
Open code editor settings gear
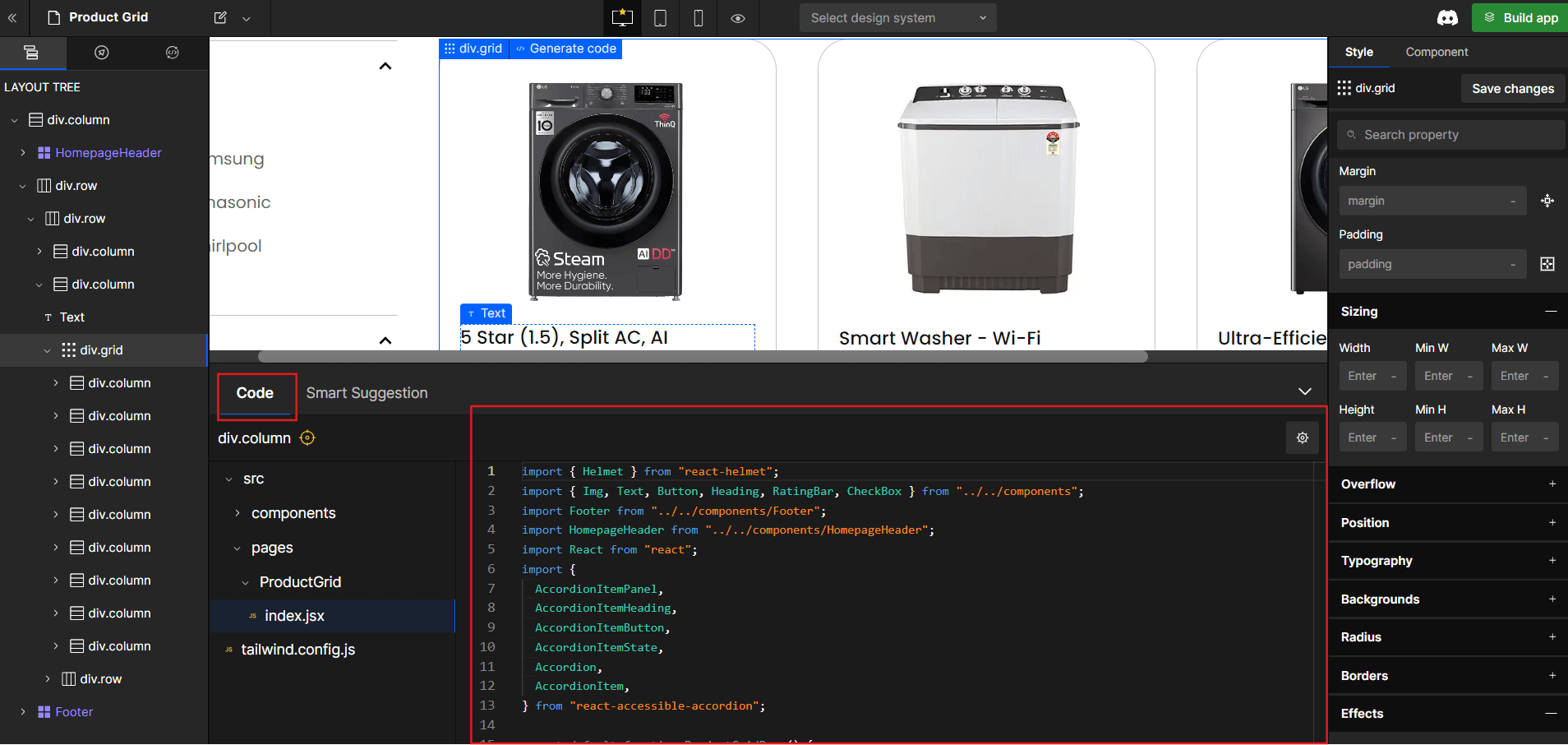pyautogui.click(x=1303, y=437)
